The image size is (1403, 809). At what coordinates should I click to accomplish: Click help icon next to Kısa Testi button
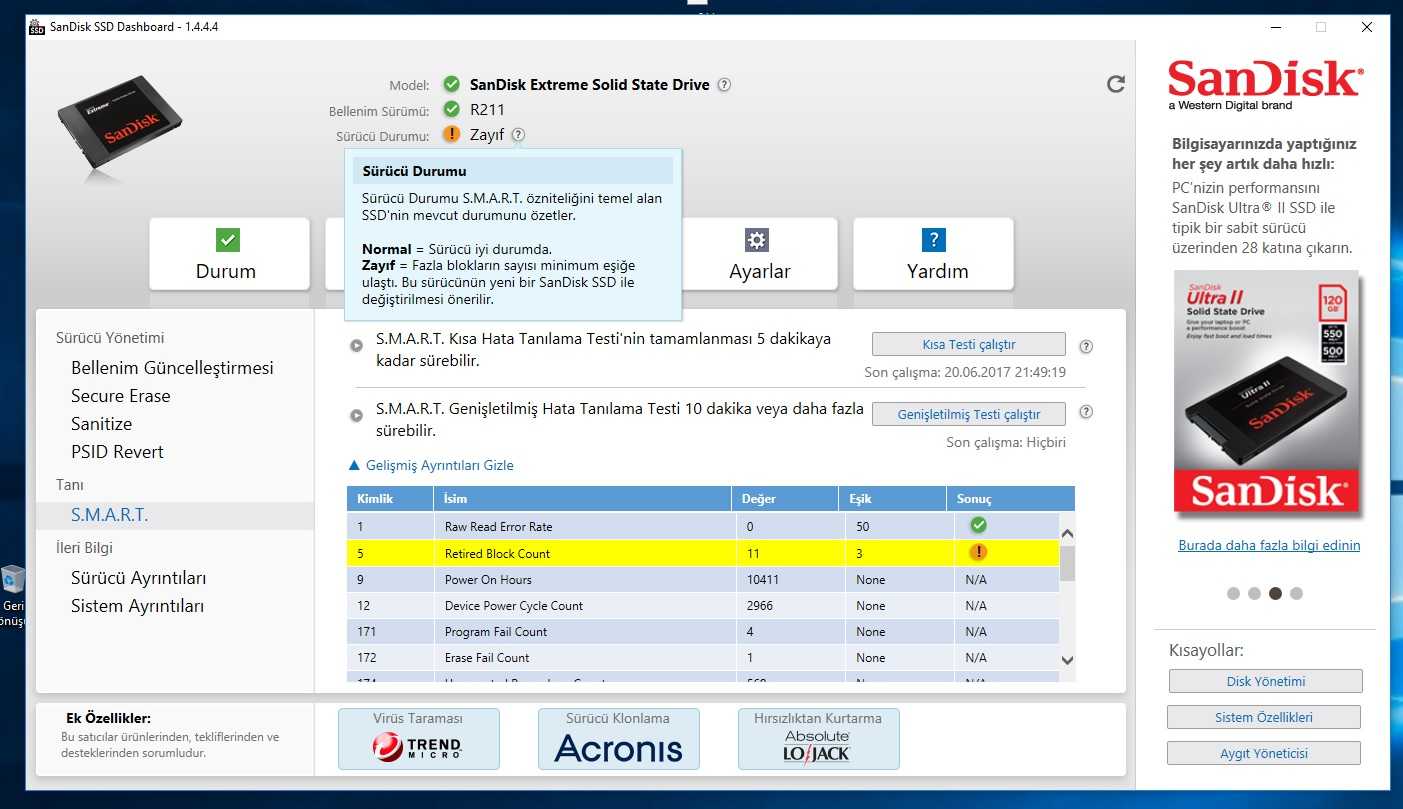(x=1086, y=346)
